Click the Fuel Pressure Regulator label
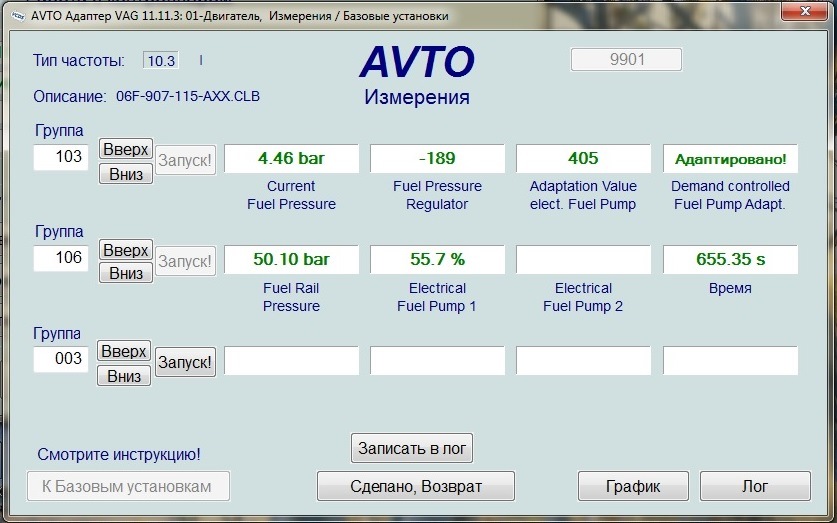Image resolution: width=837 pixels, height=523 pixels. (x=437, y=195)
